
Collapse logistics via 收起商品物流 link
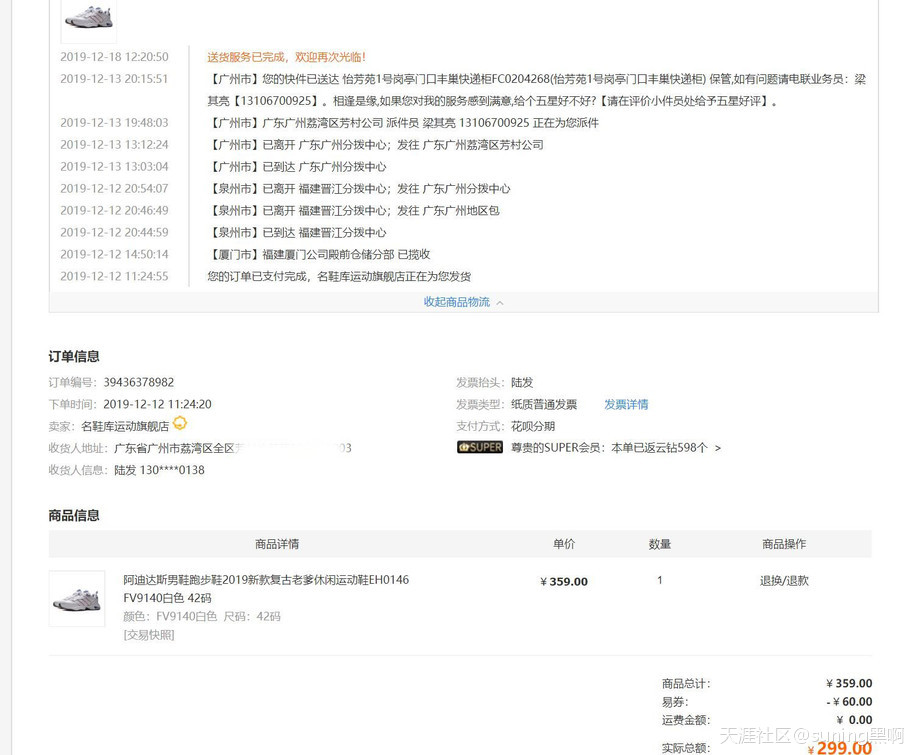[463, 302]
